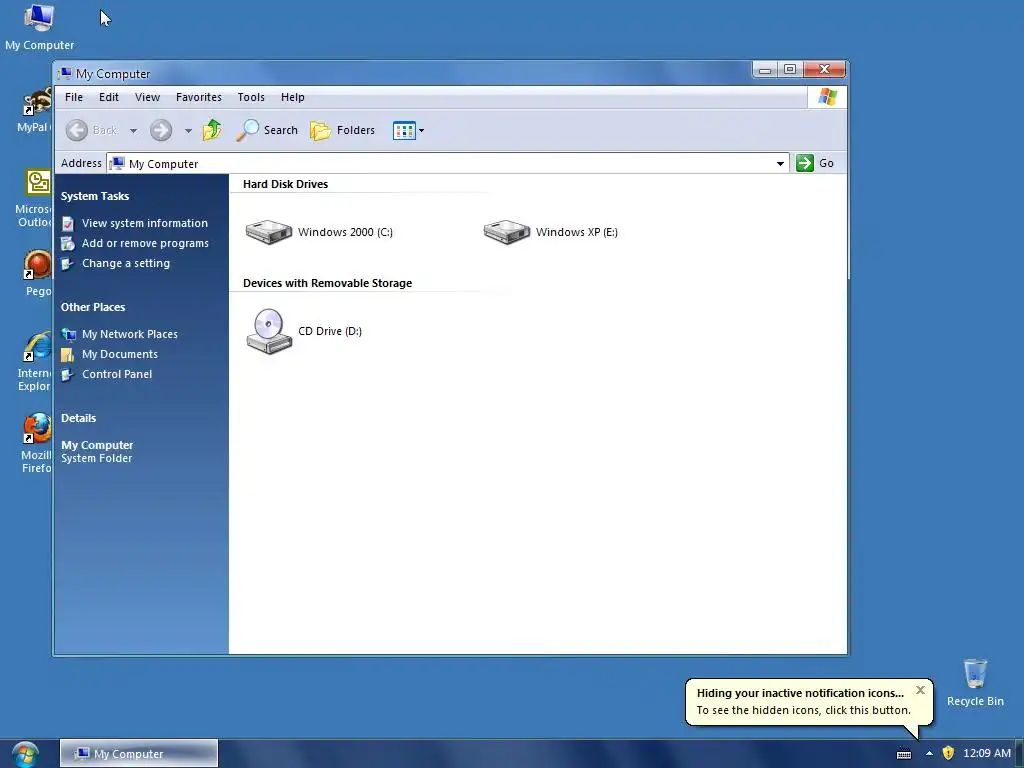The image size is (1024, 768).
Task: Open the Views icon button
Action: tap(404, 131)
